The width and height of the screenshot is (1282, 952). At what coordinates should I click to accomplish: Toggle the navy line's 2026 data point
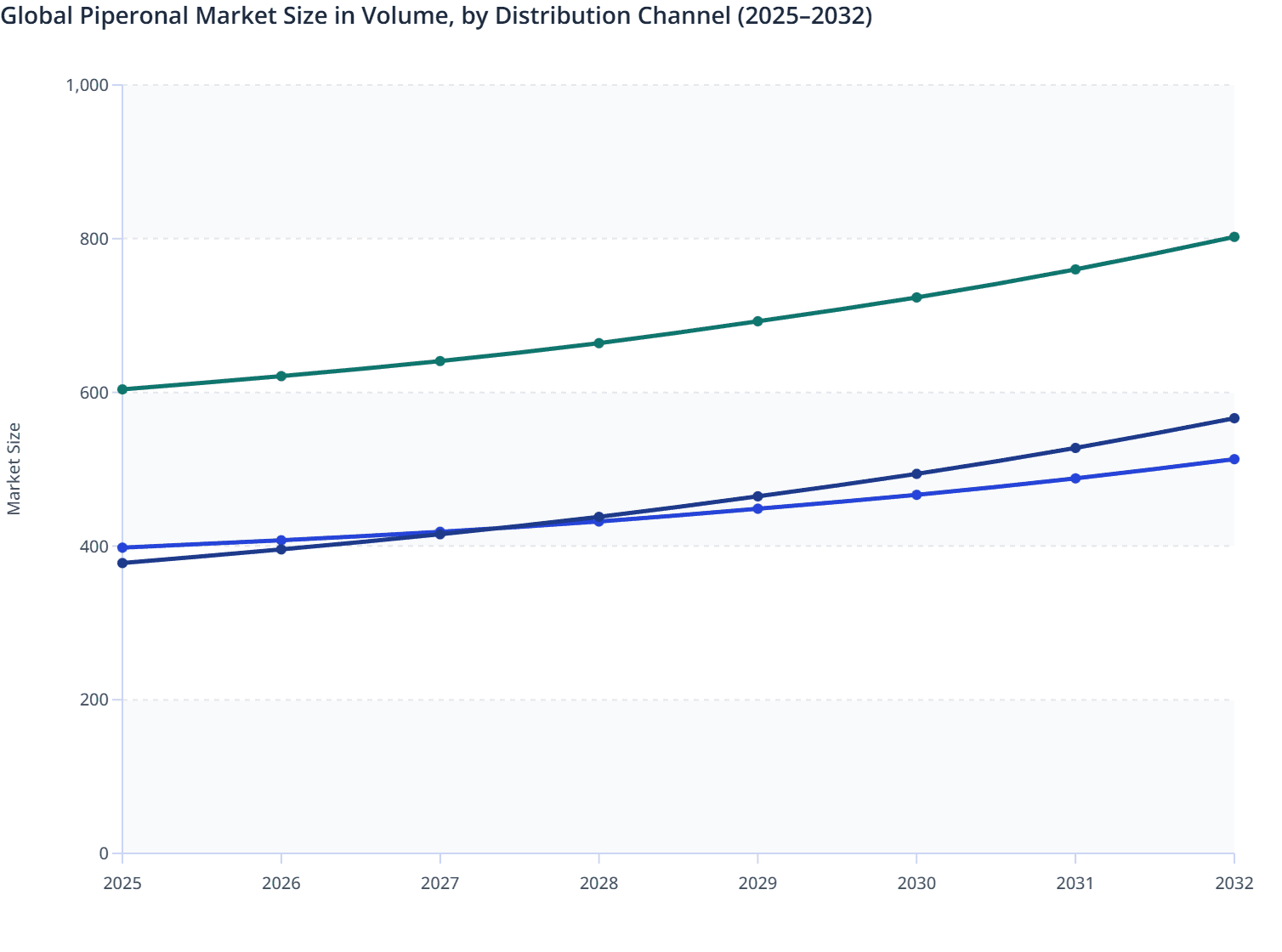click(281, 550)
